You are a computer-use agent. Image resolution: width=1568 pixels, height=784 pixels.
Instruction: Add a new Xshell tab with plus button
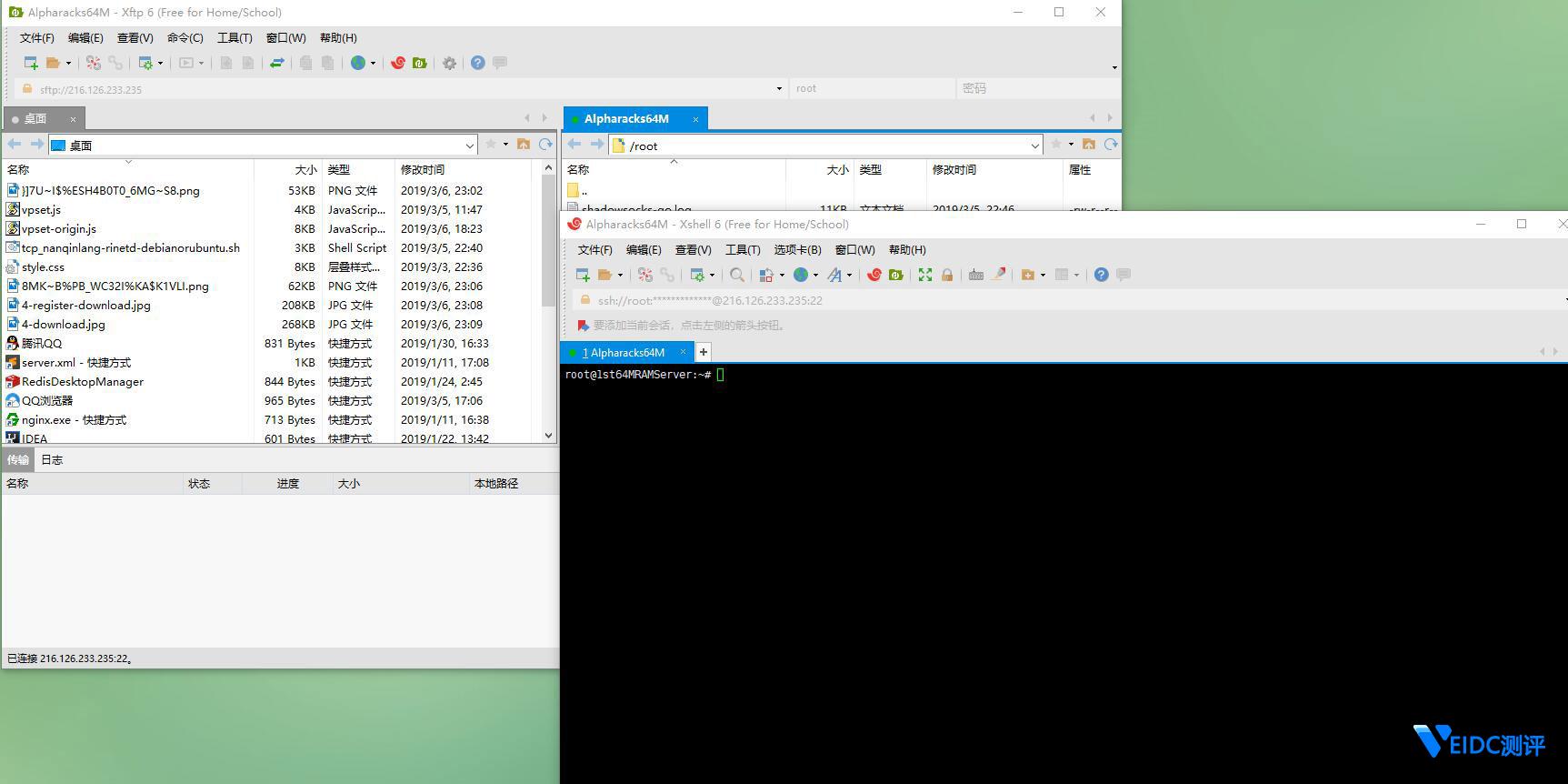(x=703, y=352)
